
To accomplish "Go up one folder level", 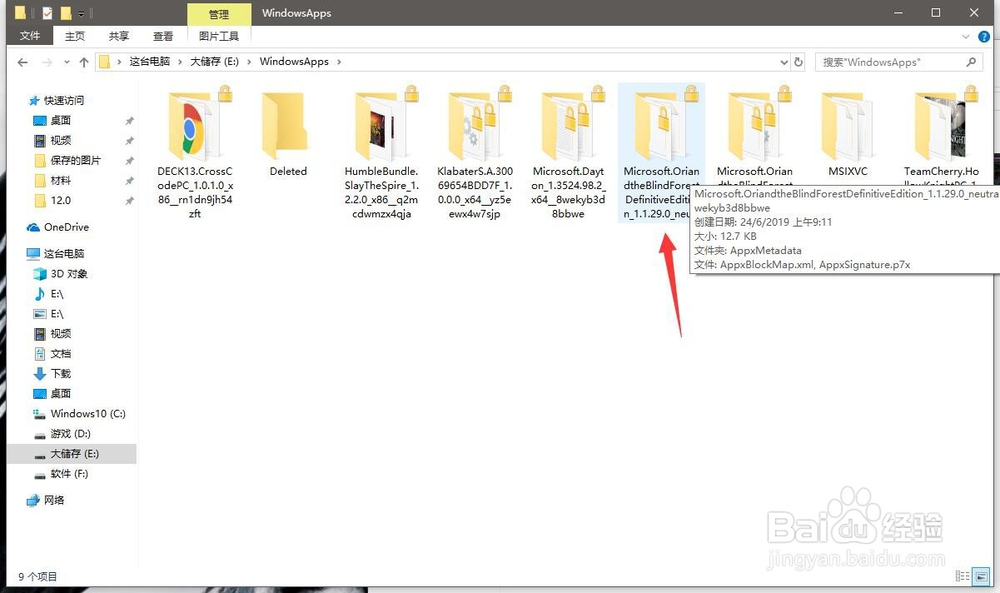I will coord(84,62).
